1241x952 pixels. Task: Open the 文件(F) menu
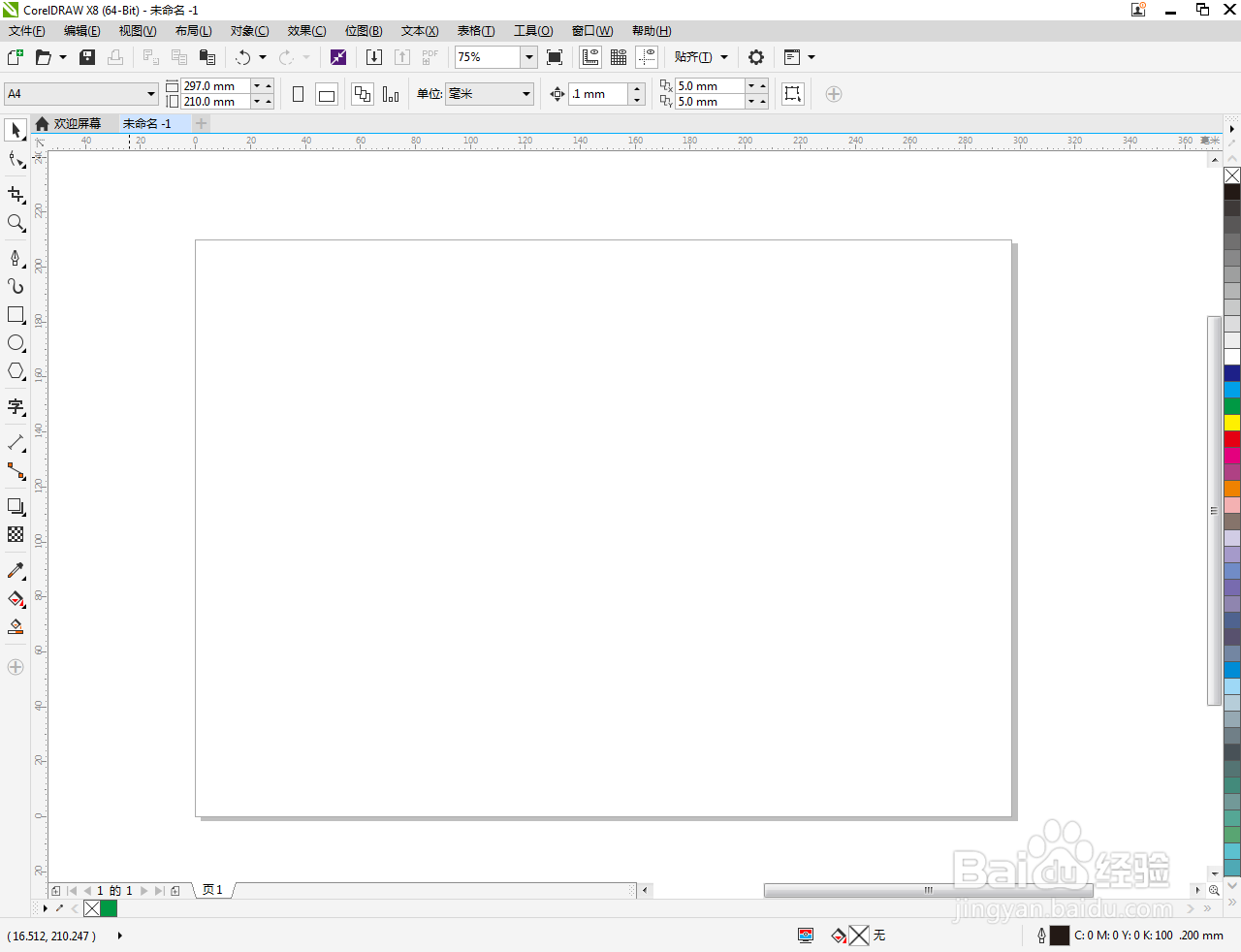point(26,31)
